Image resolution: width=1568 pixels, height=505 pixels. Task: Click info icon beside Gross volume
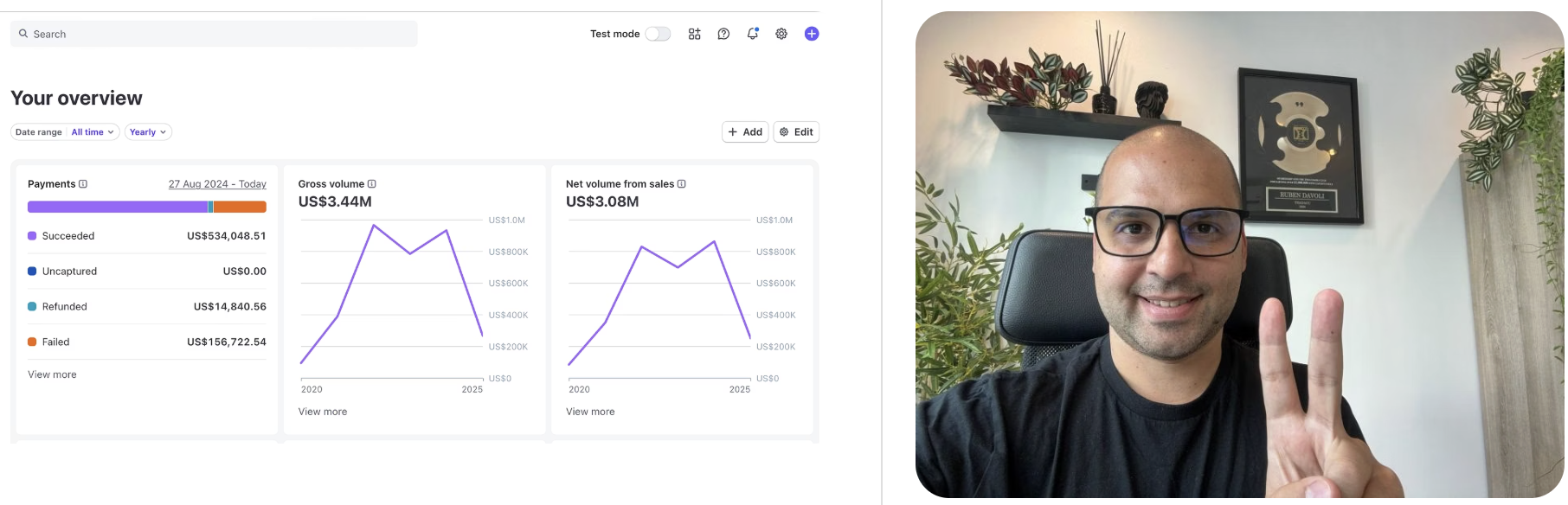372,184
